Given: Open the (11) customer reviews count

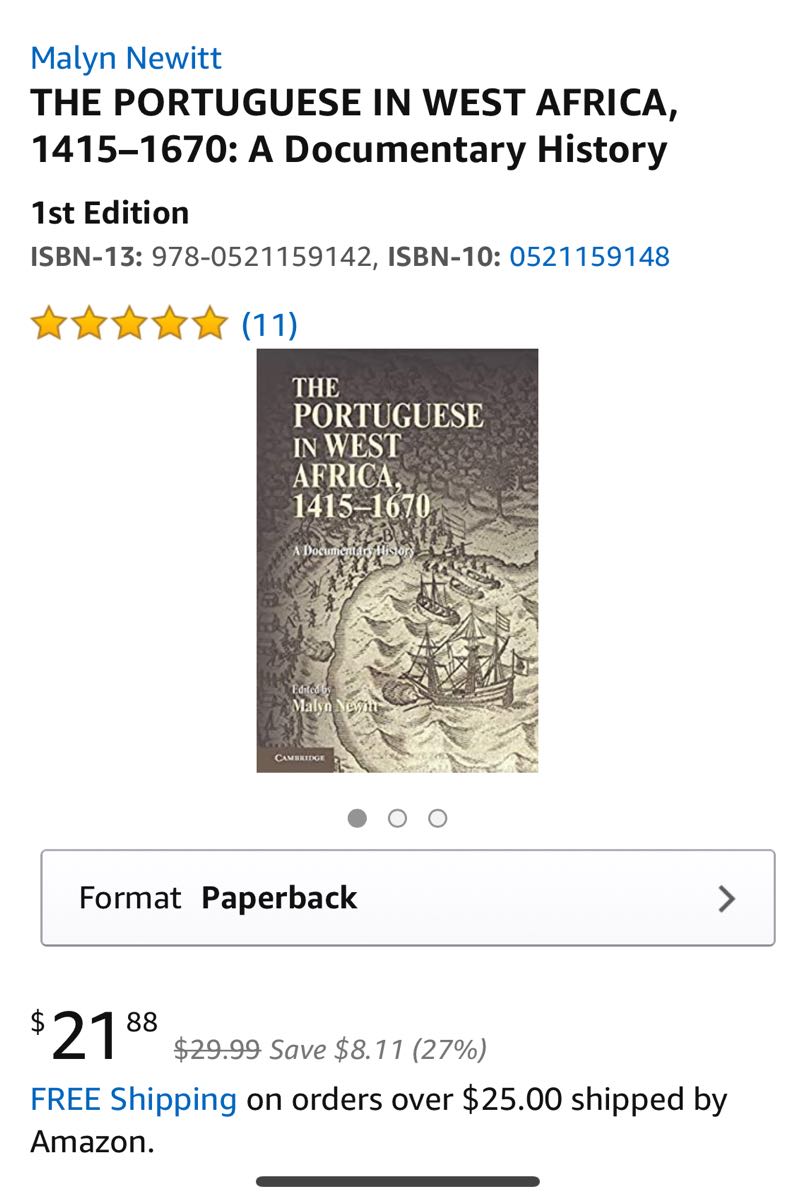Looking at the screenshot, I should [x=270, y=324].
